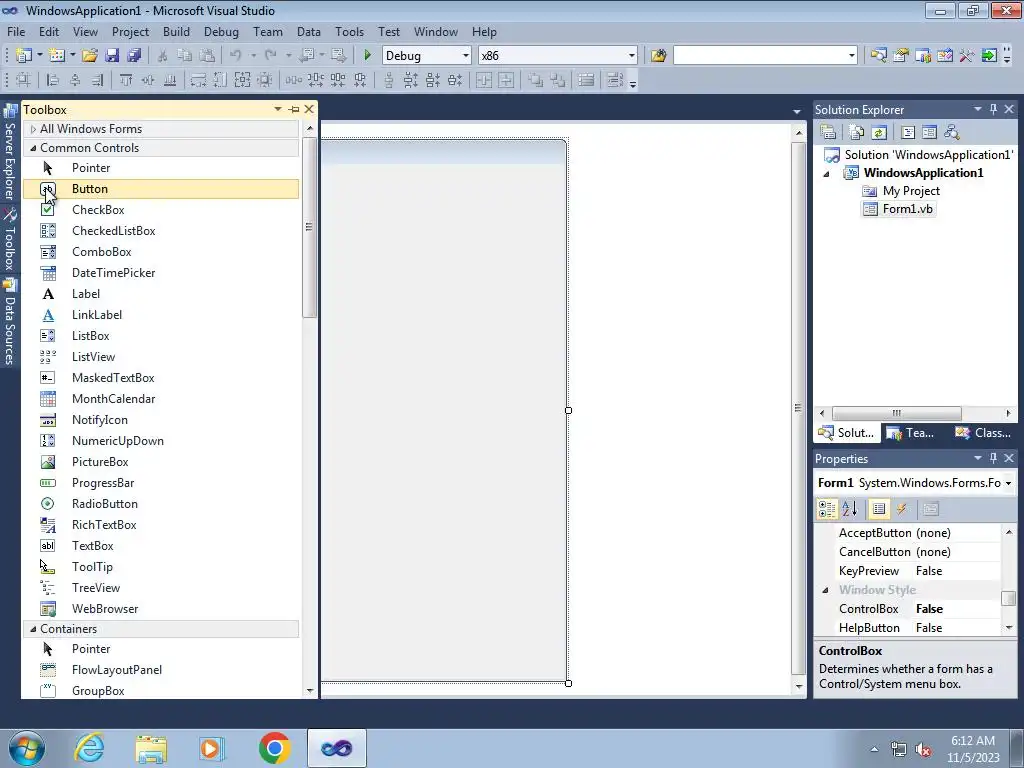Open the Solution Configurations Debug dropdown

pyautogui.click(x=466, y=56)
